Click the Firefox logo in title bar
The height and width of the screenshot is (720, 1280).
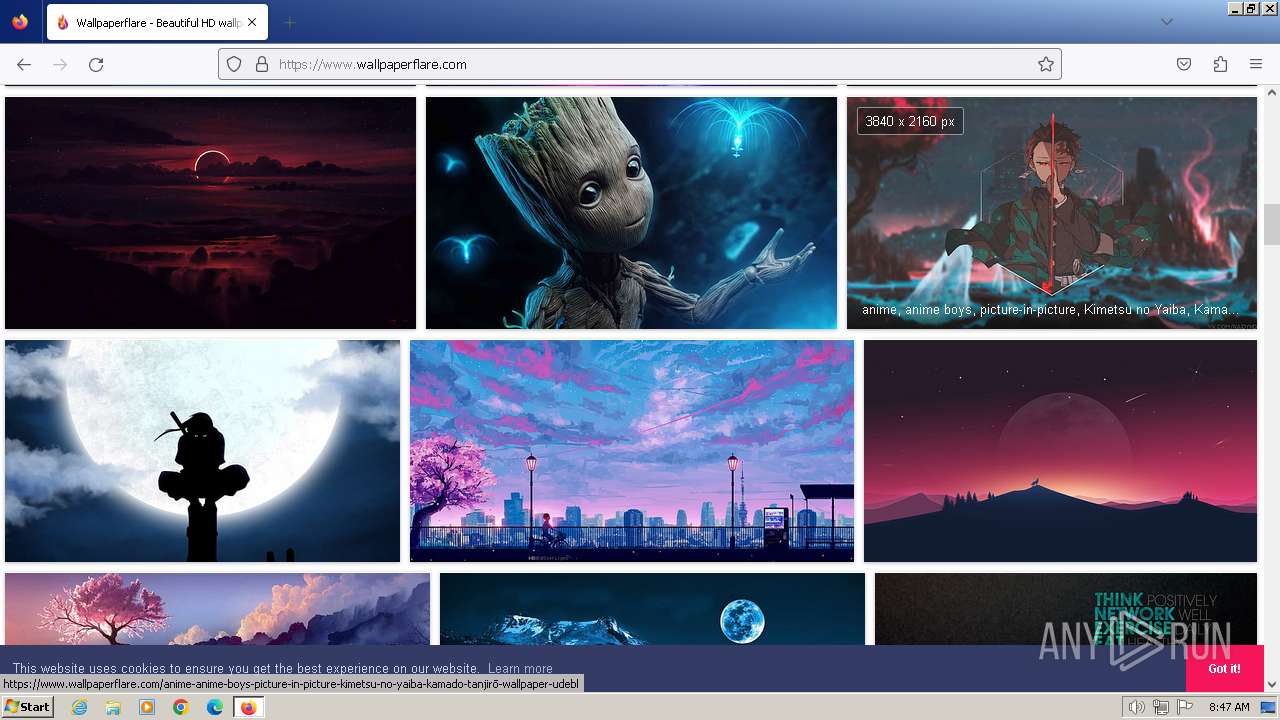click(20, 22)
